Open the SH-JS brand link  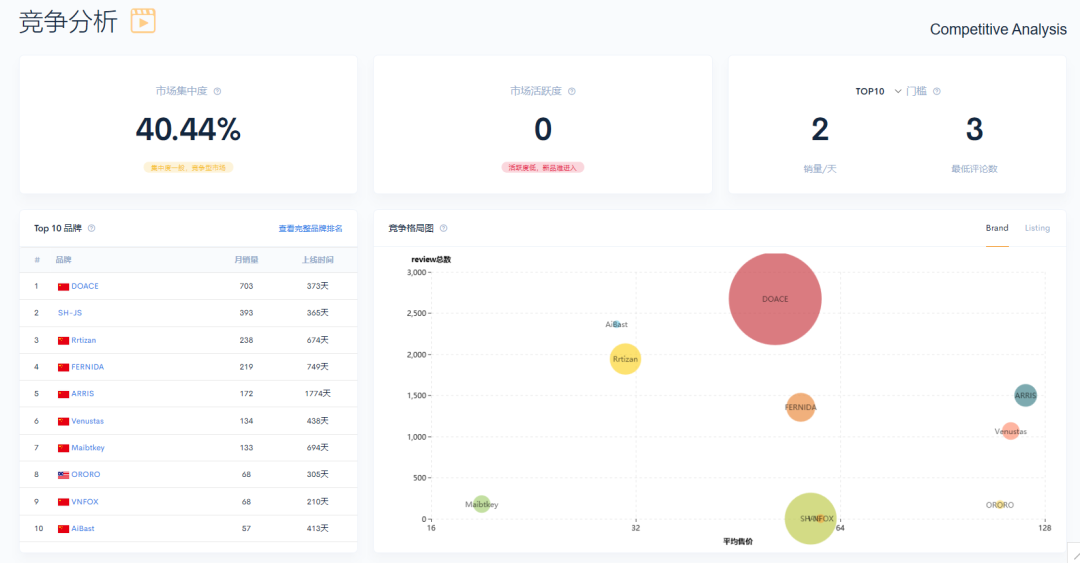point(70,313)
